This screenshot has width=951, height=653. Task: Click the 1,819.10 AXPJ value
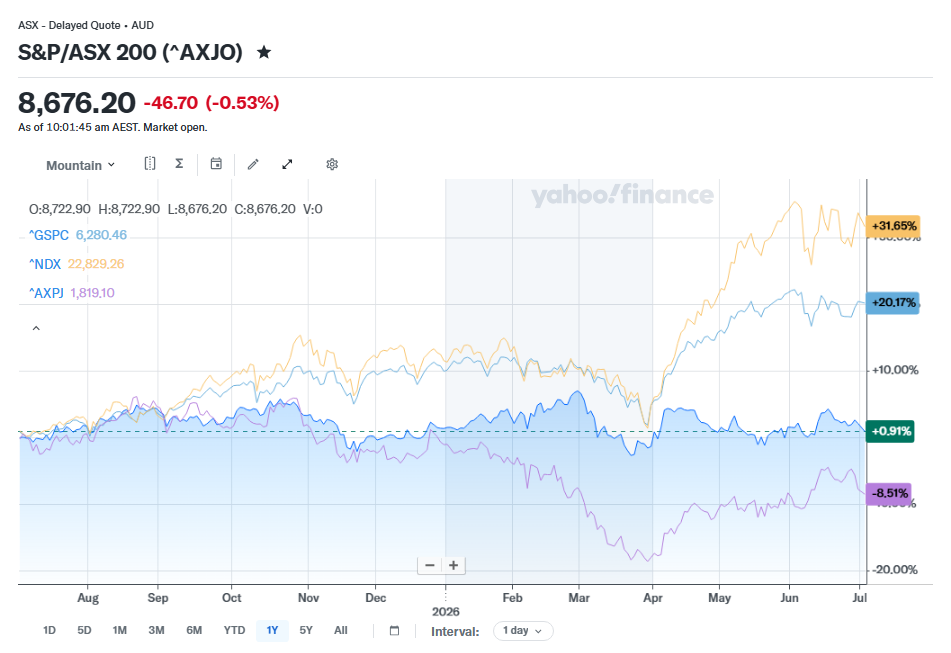[x=92, y=293]
